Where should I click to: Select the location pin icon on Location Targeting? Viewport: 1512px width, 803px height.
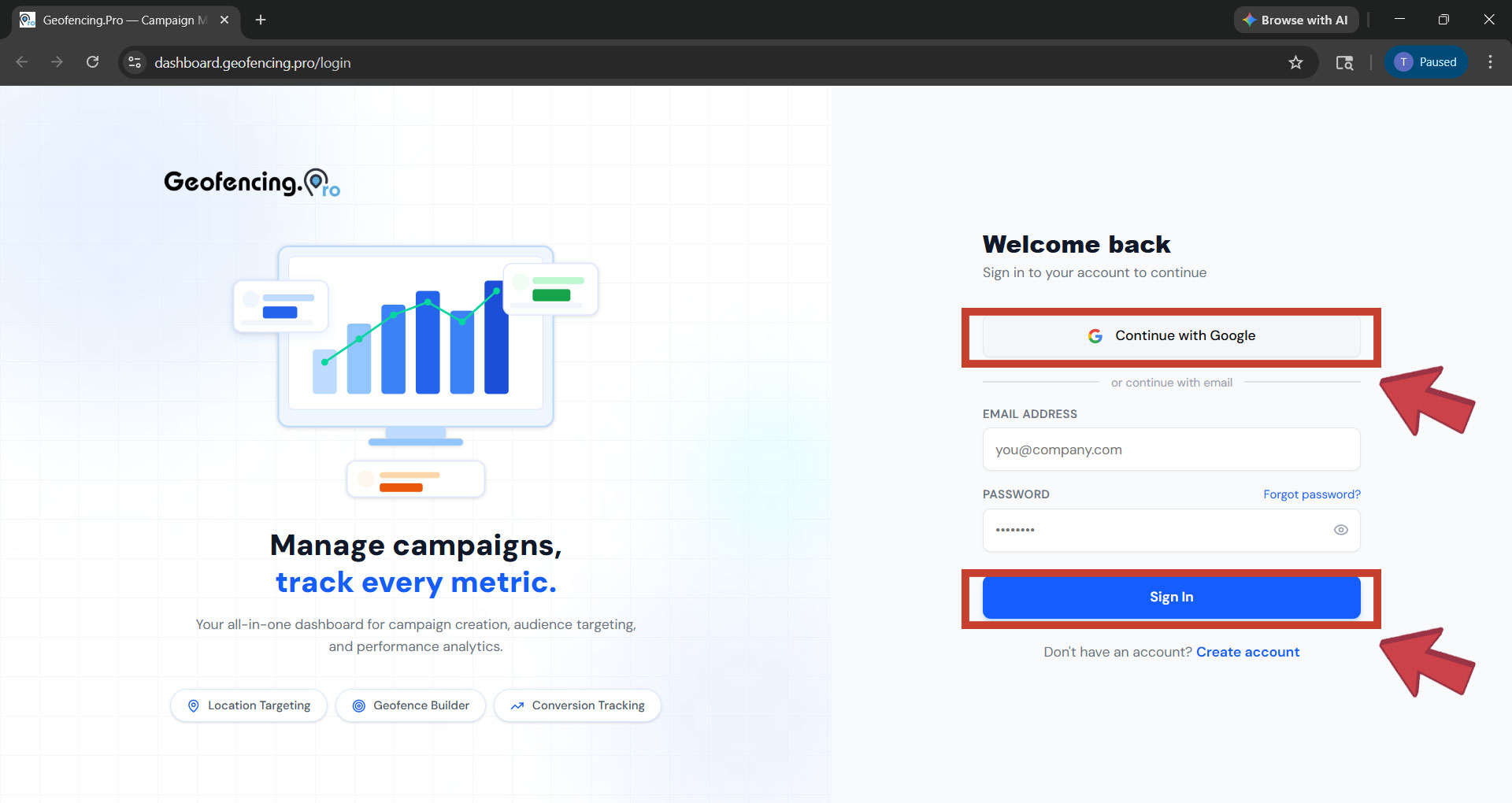[x=194, y=705]
